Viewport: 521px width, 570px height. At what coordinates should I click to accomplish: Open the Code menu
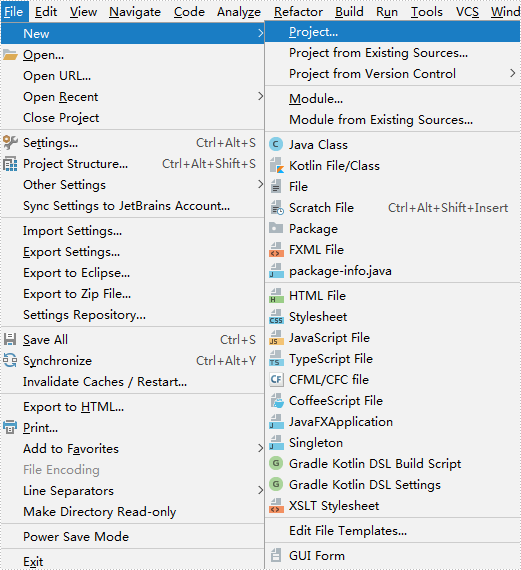pos(189,12)
